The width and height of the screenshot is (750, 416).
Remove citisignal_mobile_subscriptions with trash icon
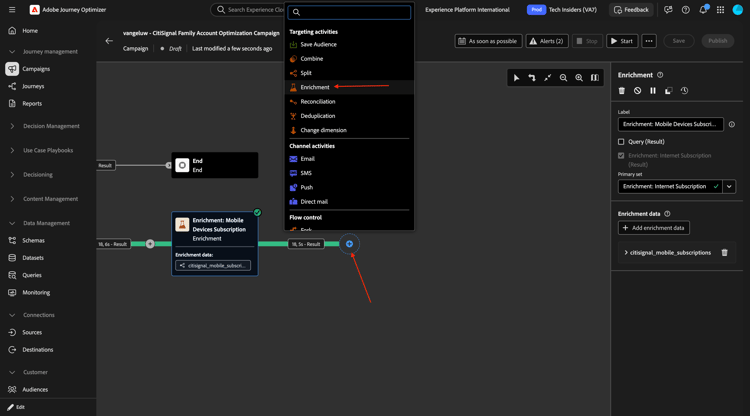click(725, 252)
